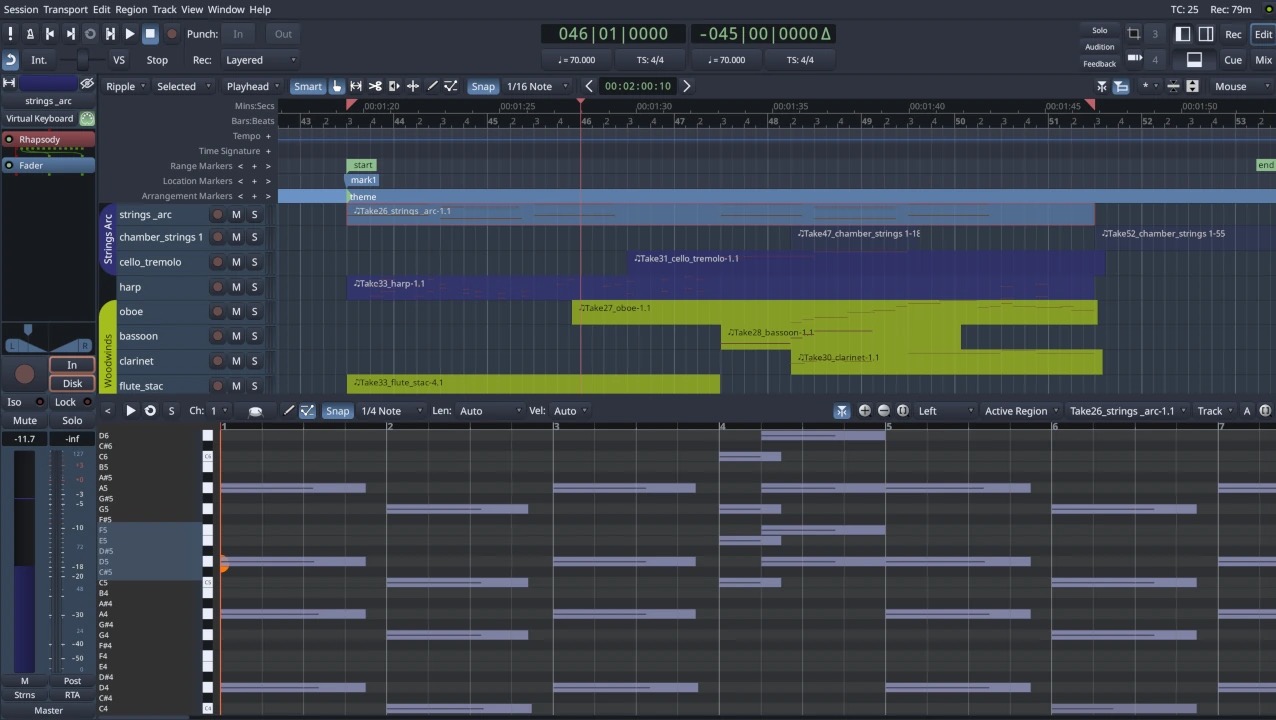The image size is (1276, 720).
Task: Toggle the summary visibility eye icon
Action: [87, 83]
